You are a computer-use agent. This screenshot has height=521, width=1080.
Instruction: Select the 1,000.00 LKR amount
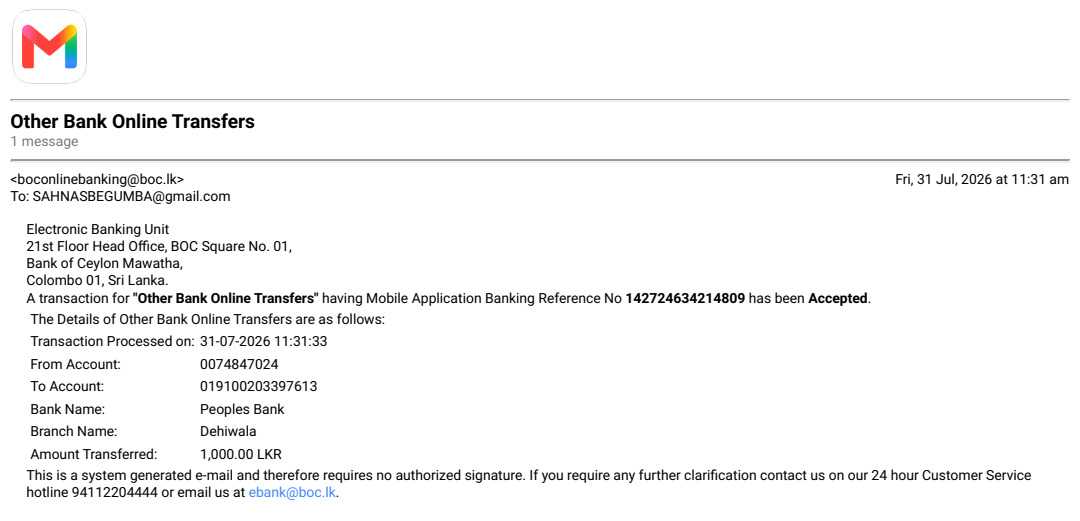(x=240, y=454)
